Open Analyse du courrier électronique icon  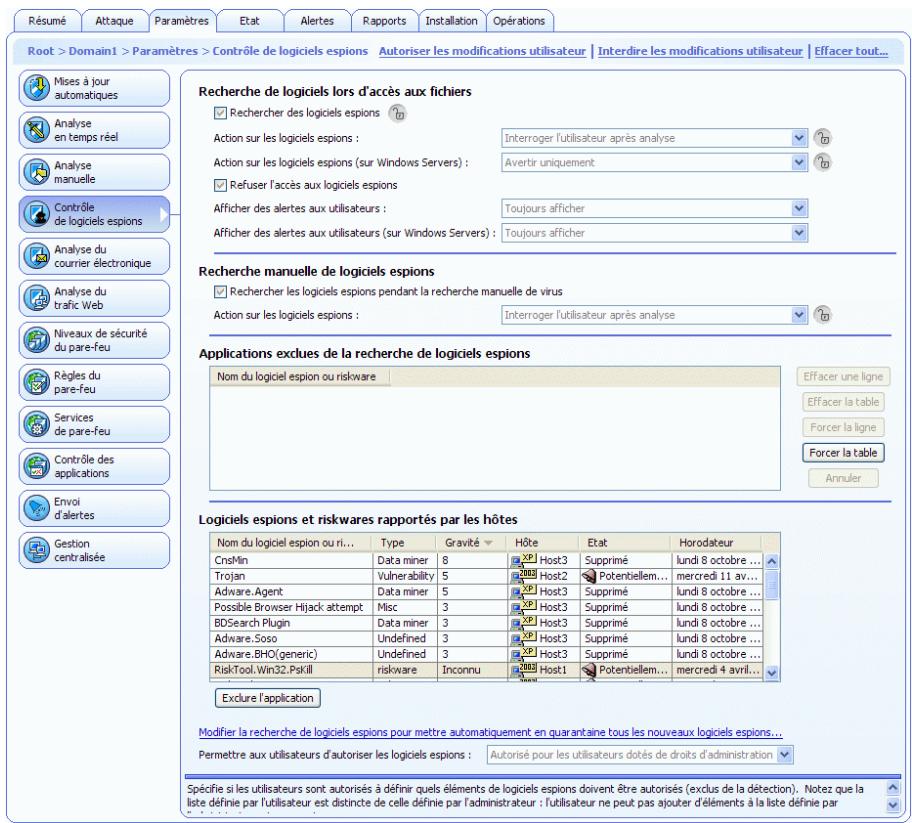[36, 256]
